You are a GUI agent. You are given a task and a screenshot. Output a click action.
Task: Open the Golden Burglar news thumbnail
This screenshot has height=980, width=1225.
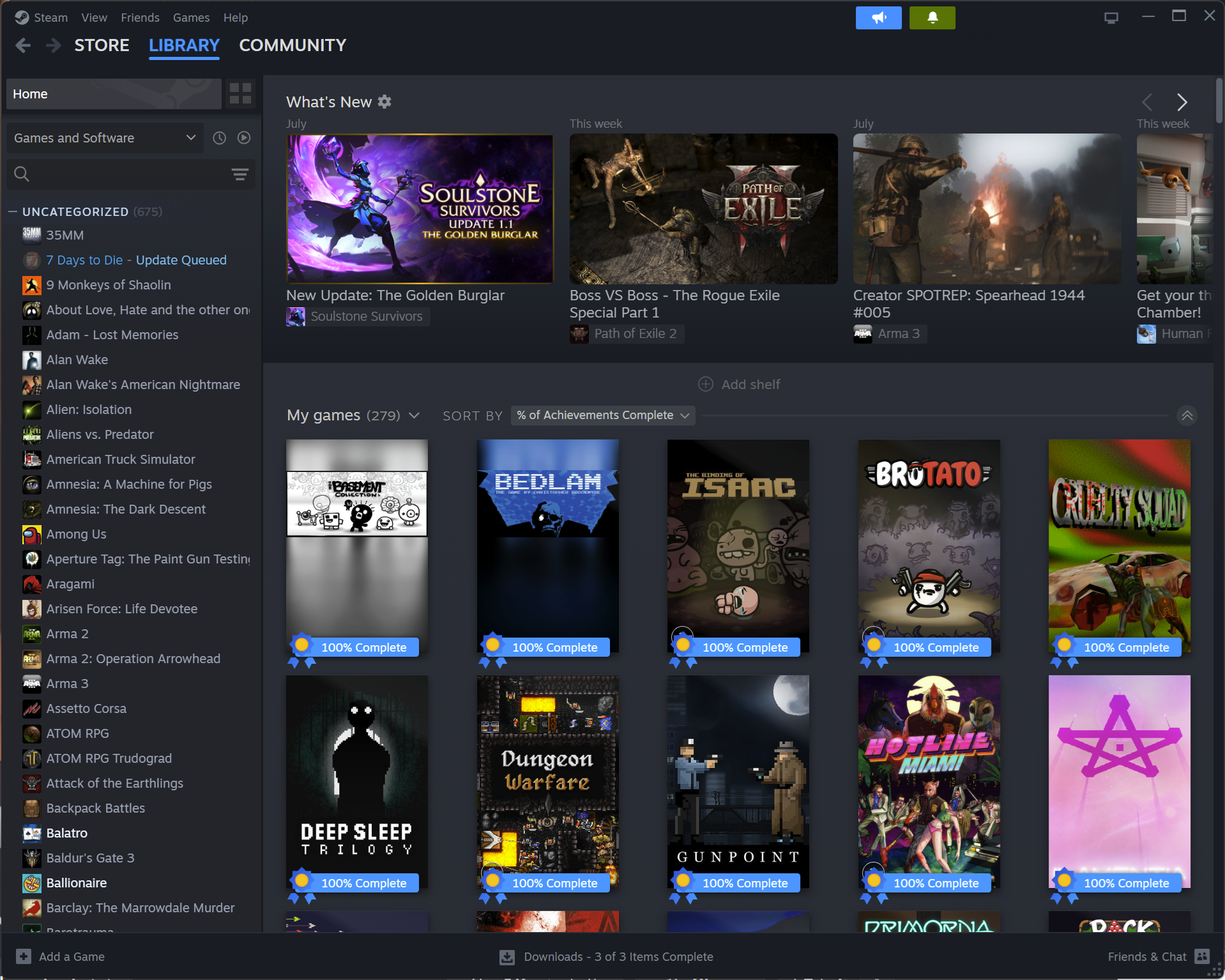click(x=420, y=209)
